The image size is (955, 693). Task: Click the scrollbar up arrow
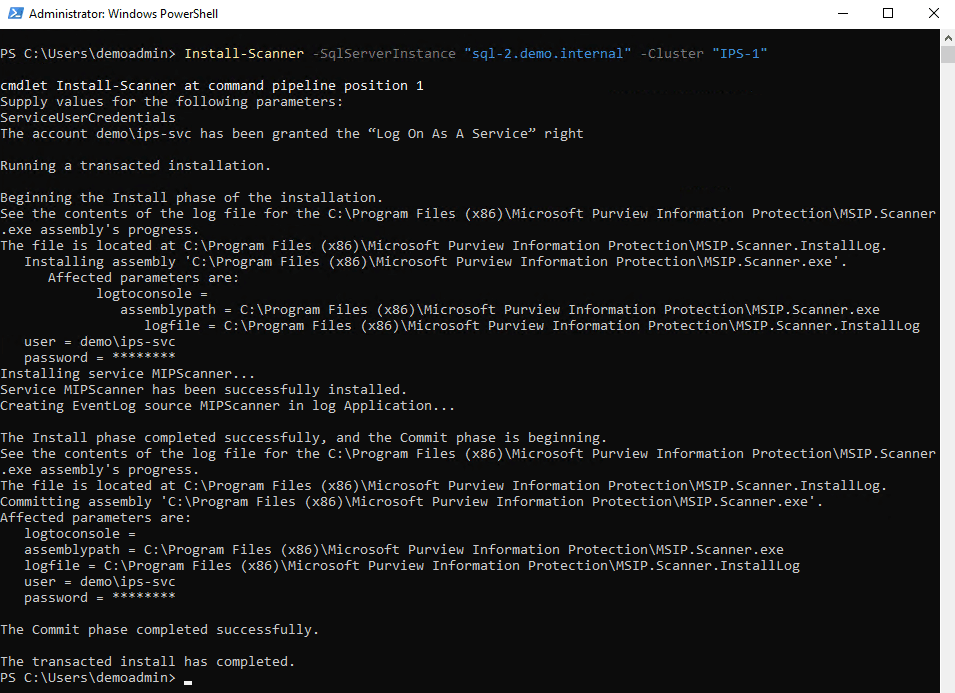[x=946, y=37]
